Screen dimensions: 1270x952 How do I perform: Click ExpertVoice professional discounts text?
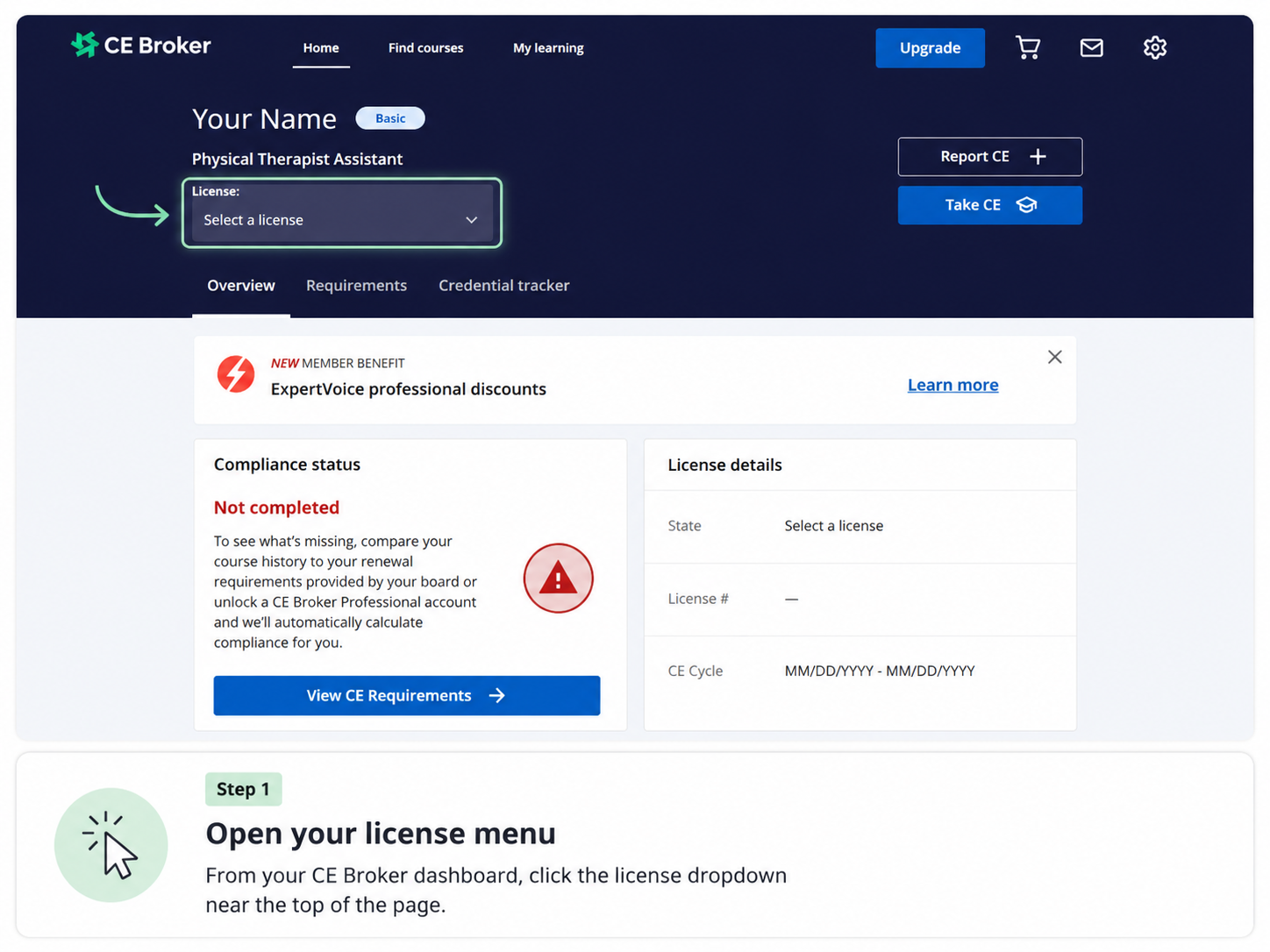pyautogui.click(x=409, y=389)
